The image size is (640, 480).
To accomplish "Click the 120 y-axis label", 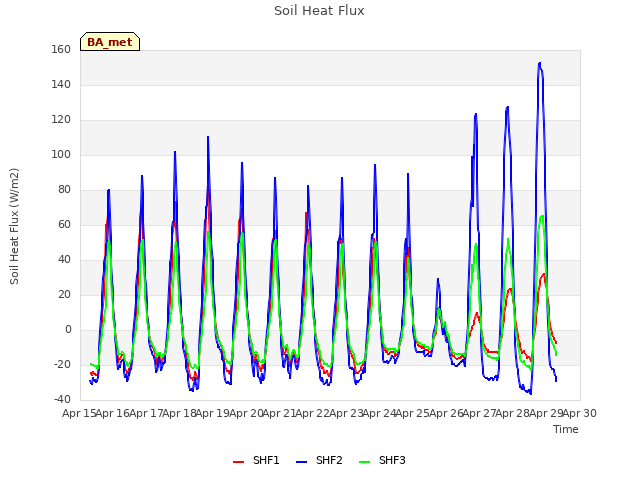I will tap(61, 120).
